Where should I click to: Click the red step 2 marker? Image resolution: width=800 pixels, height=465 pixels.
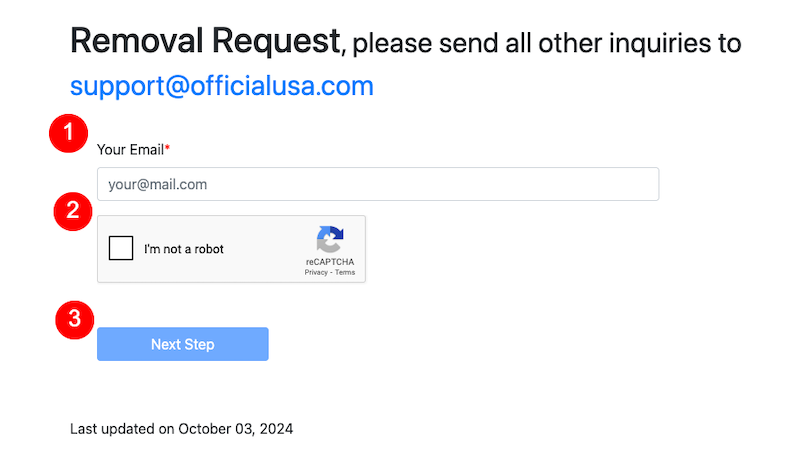pos(73,210)
